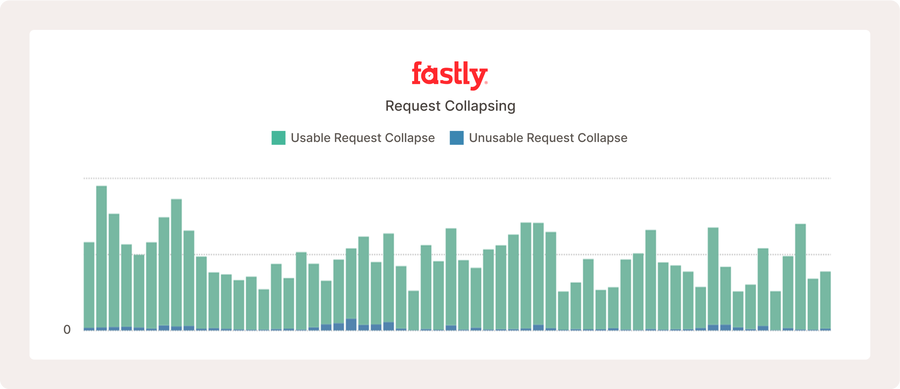The height and width of the screenshot is (389, 900).
Task: Click the red Fastly logo
Action: (x=449, y=76)
